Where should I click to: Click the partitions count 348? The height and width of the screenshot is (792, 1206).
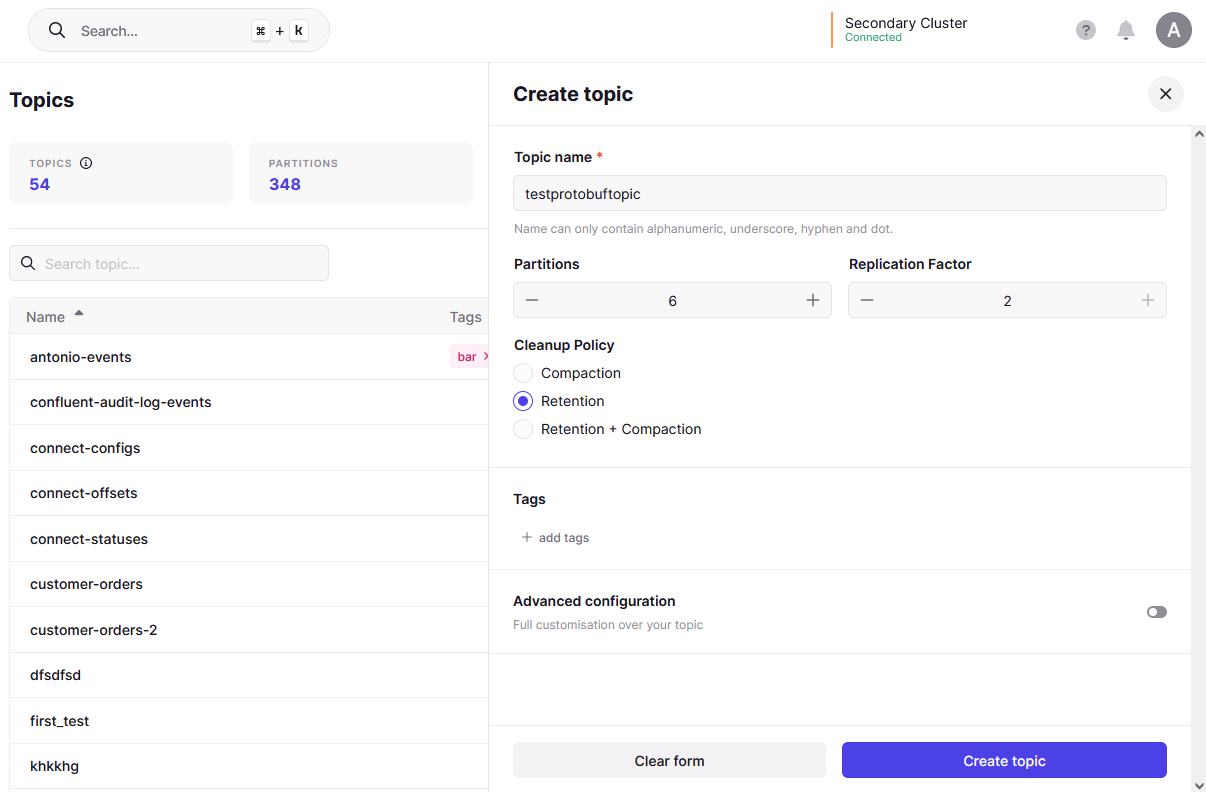click(285, 184)
